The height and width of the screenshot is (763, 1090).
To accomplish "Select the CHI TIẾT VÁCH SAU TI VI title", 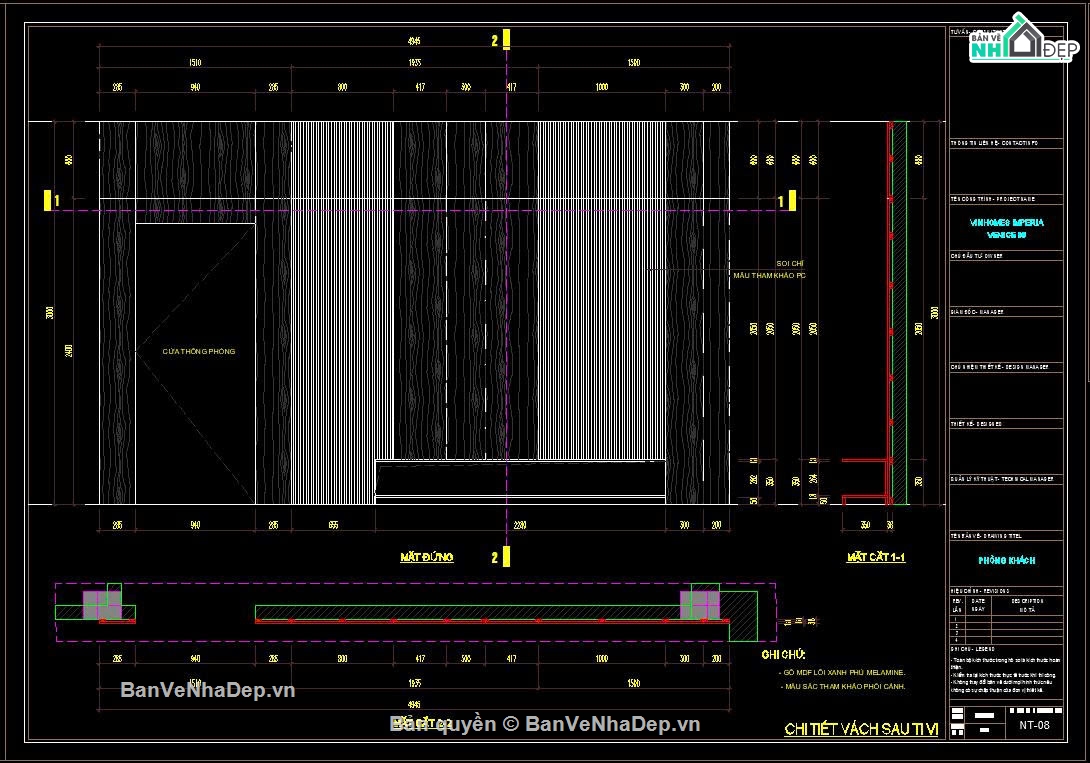I will point(861,729).
